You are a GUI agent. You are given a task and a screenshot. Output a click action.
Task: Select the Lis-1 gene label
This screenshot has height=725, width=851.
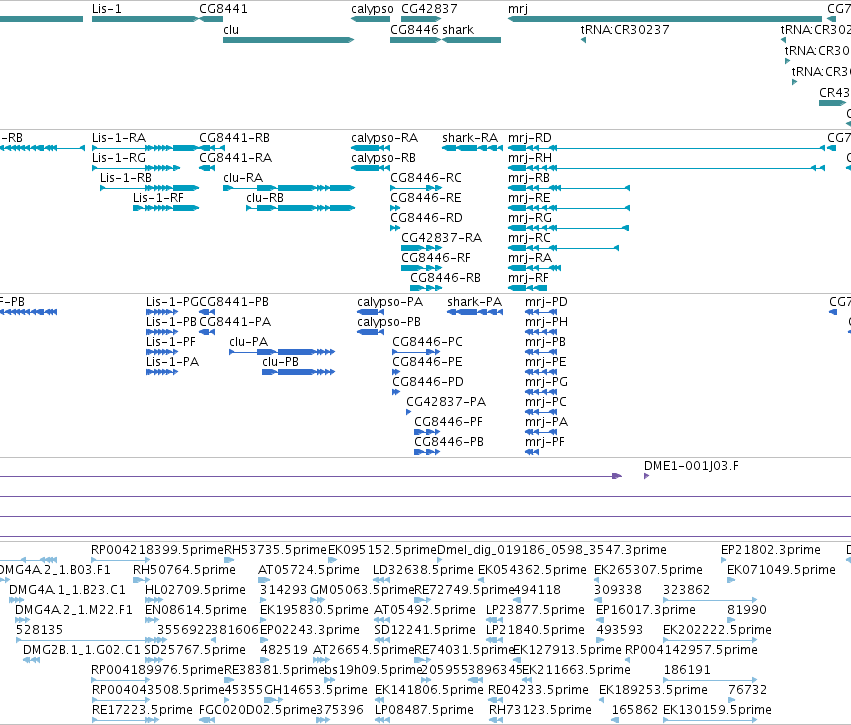[x=107, y=9]
